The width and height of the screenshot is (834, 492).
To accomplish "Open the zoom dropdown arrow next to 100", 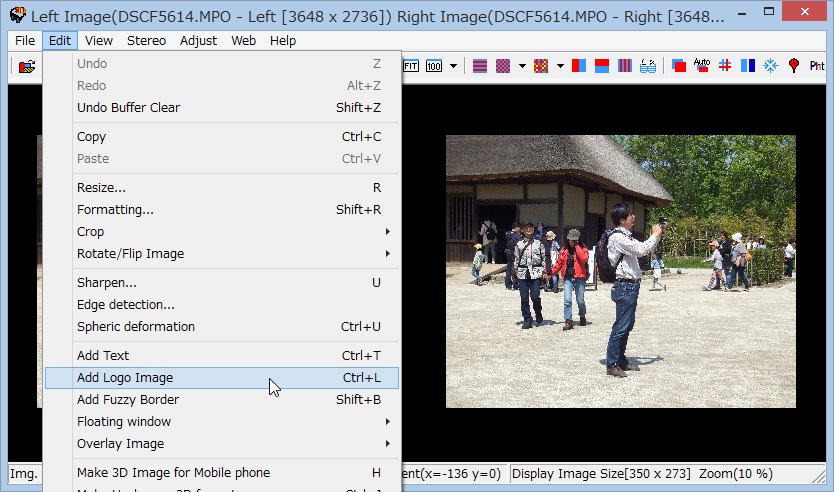I will [453, 66].
